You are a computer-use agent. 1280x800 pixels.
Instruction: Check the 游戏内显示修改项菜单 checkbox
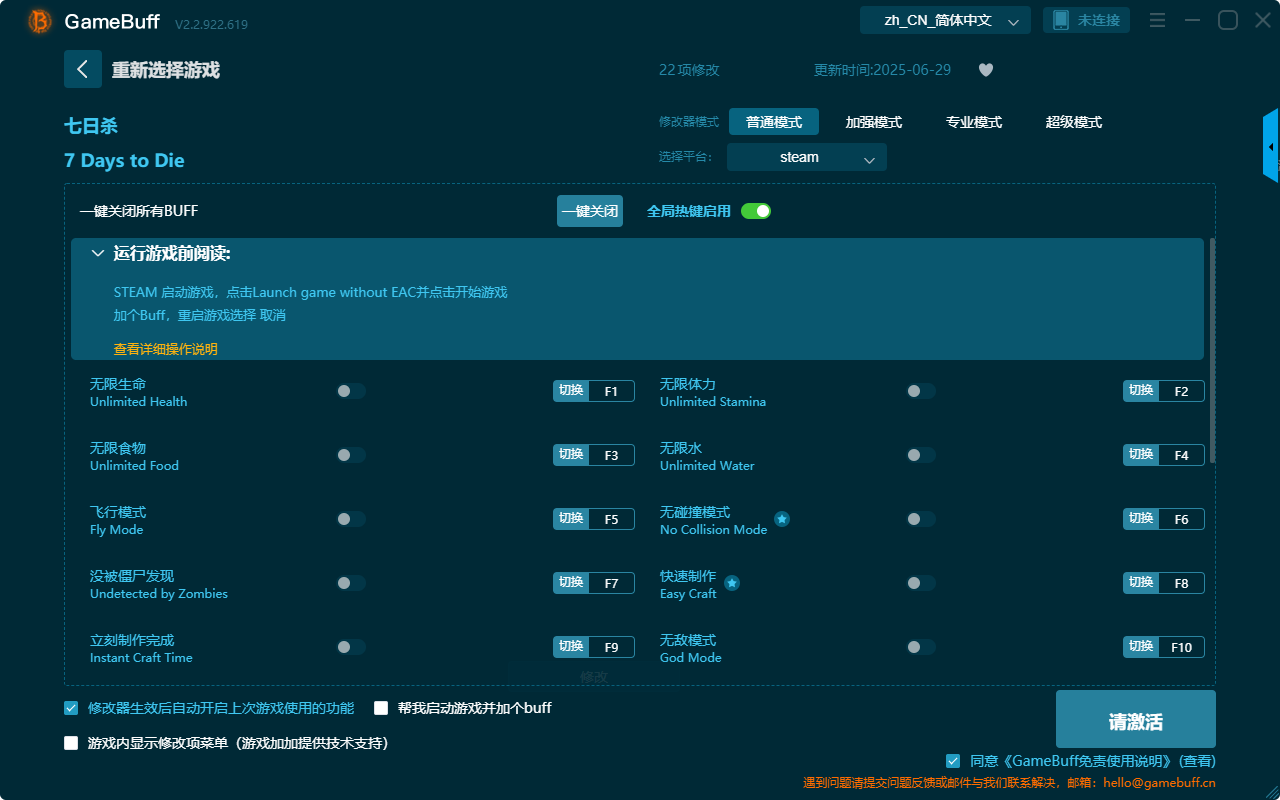pos(70,743)
